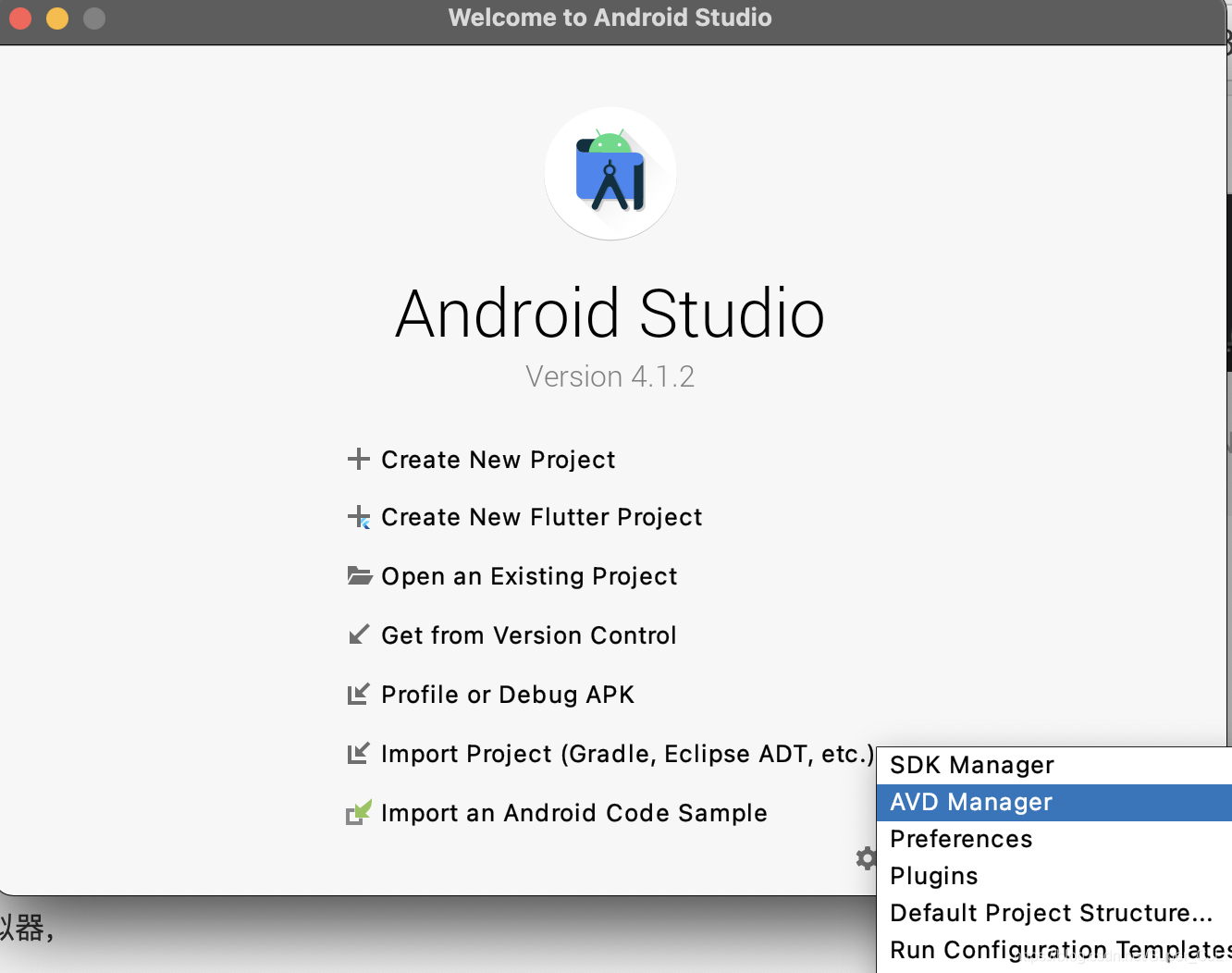Click the arrow icon for Get from Version Control

[358, 634]
